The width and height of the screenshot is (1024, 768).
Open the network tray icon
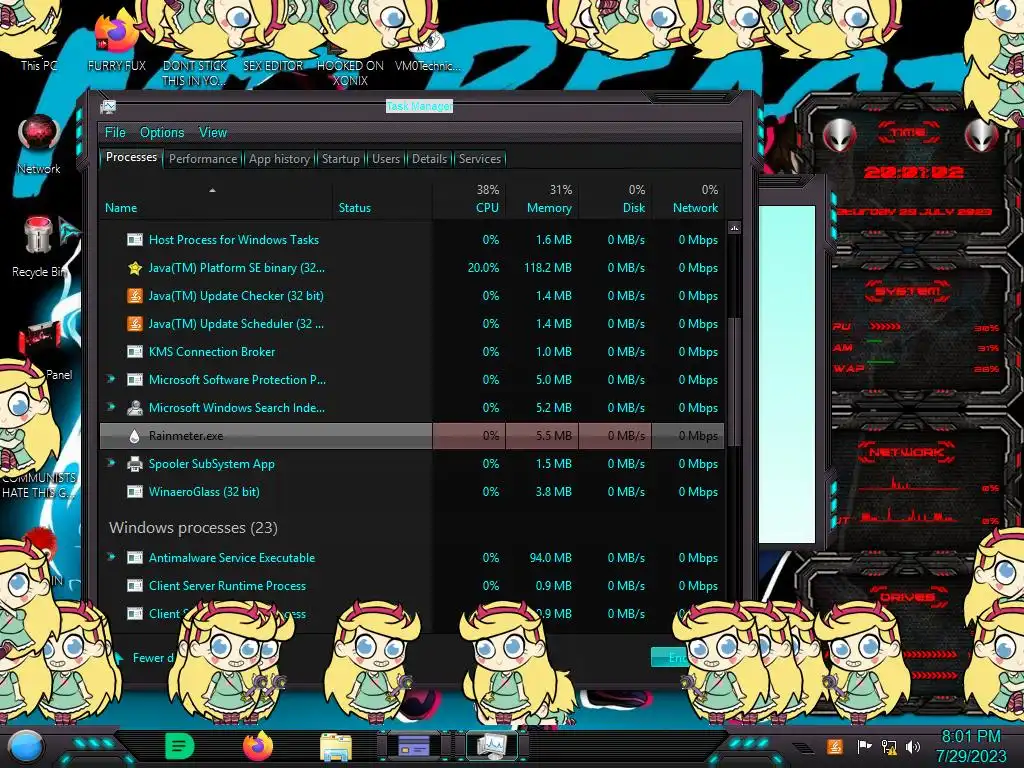point(889,746)
